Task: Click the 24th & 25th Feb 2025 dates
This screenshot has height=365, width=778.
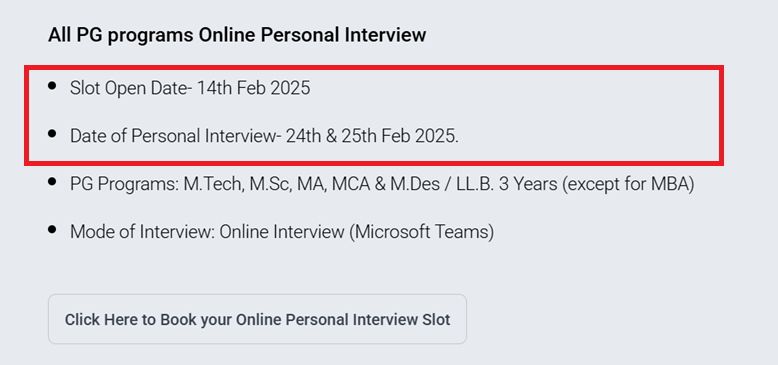Action: click(372, 136)
